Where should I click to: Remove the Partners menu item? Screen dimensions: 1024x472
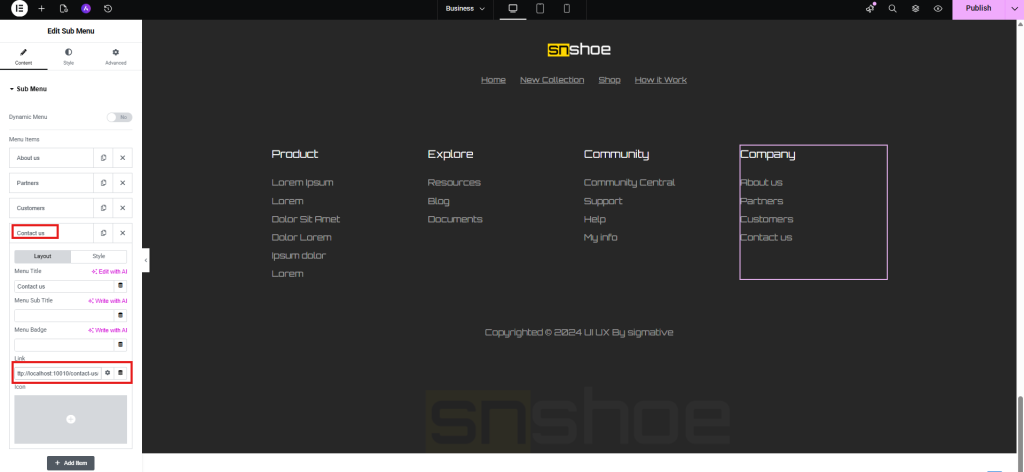pyautogui.click(x=122, y=183)
